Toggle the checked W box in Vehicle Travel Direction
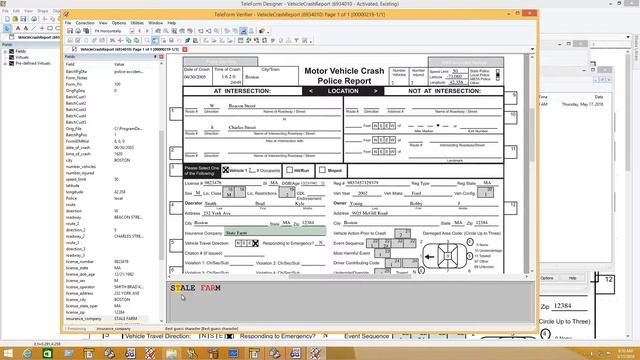The width and height of the screenshot is (640, 360). click(256, 243)
